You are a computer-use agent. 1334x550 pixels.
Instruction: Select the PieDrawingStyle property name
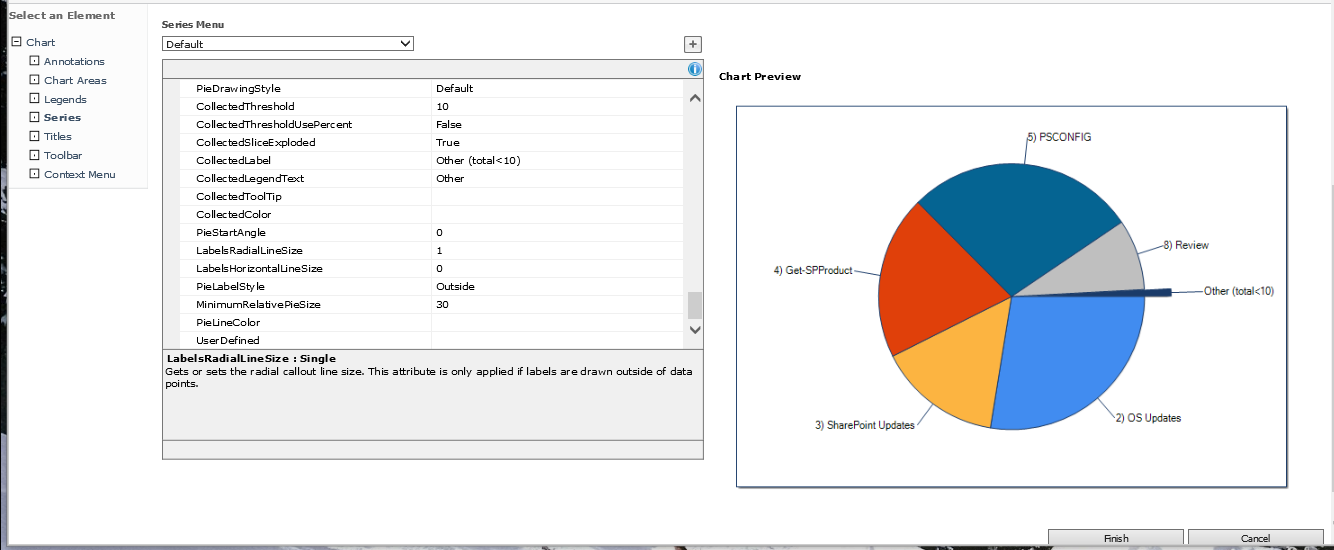[238, 88]
